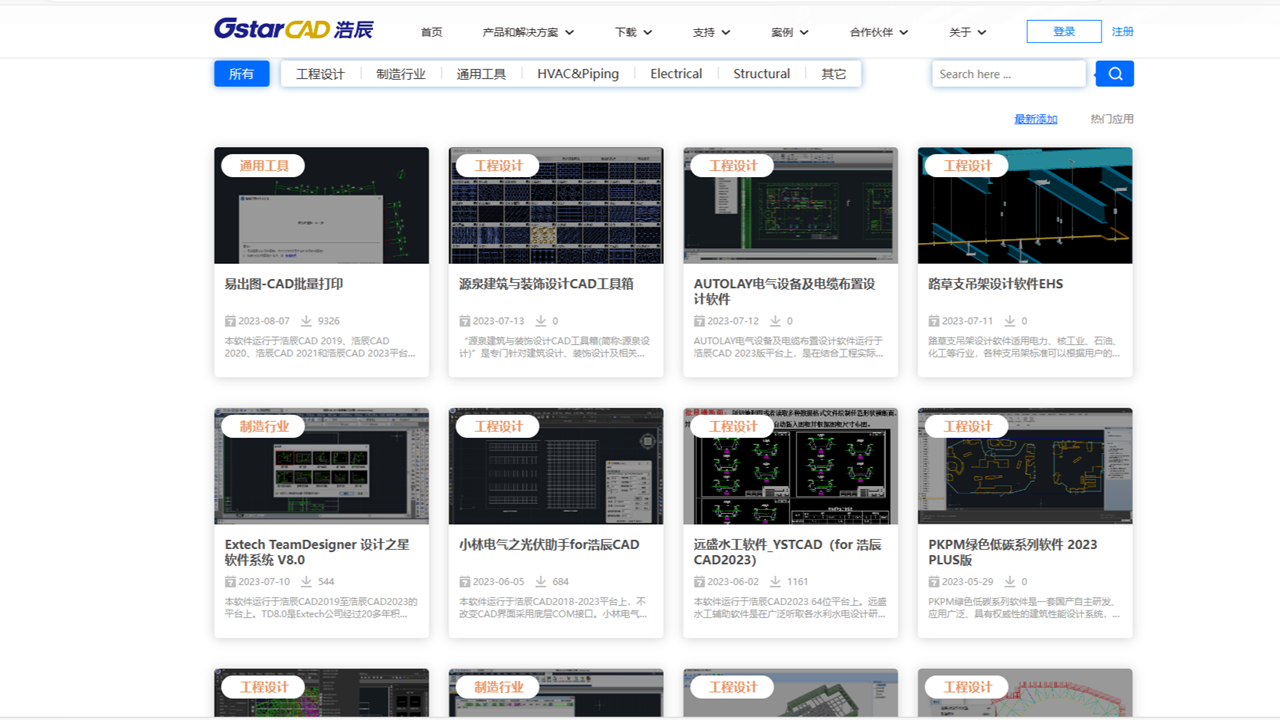1280x720 pixels.
Task: Click calendar icon on Extech TeamDesigner card
Action: tap(232, 580)
